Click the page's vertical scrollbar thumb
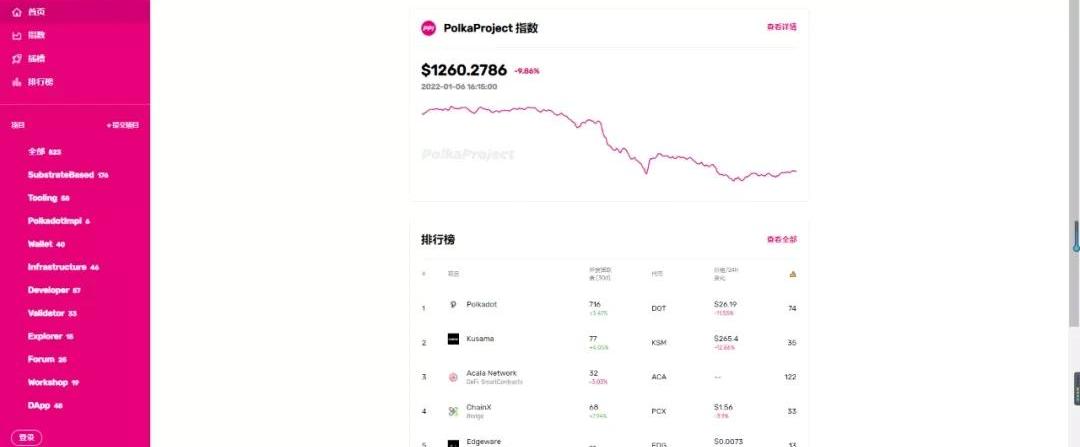The image size is (1080, 447). click(1075, 235)
